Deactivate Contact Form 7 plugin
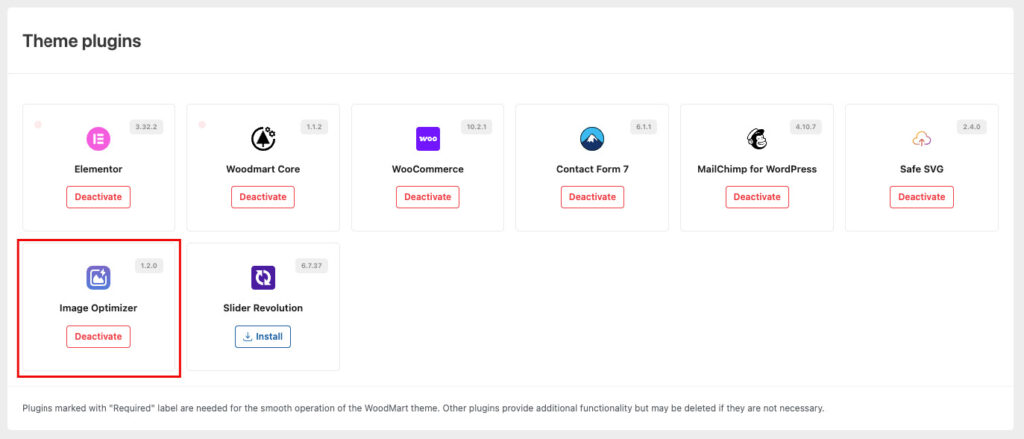The height and width of the screenshot is (439, 1024). click(x=592, y=197)
